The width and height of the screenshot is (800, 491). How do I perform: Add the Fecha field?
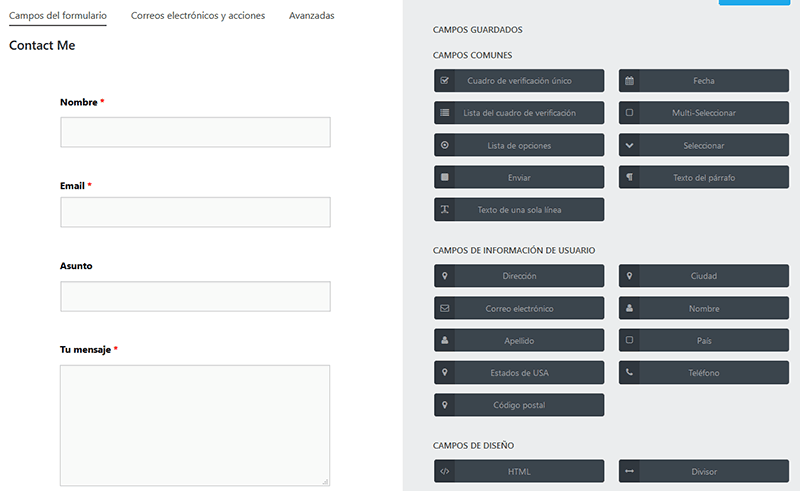(704, 81)
